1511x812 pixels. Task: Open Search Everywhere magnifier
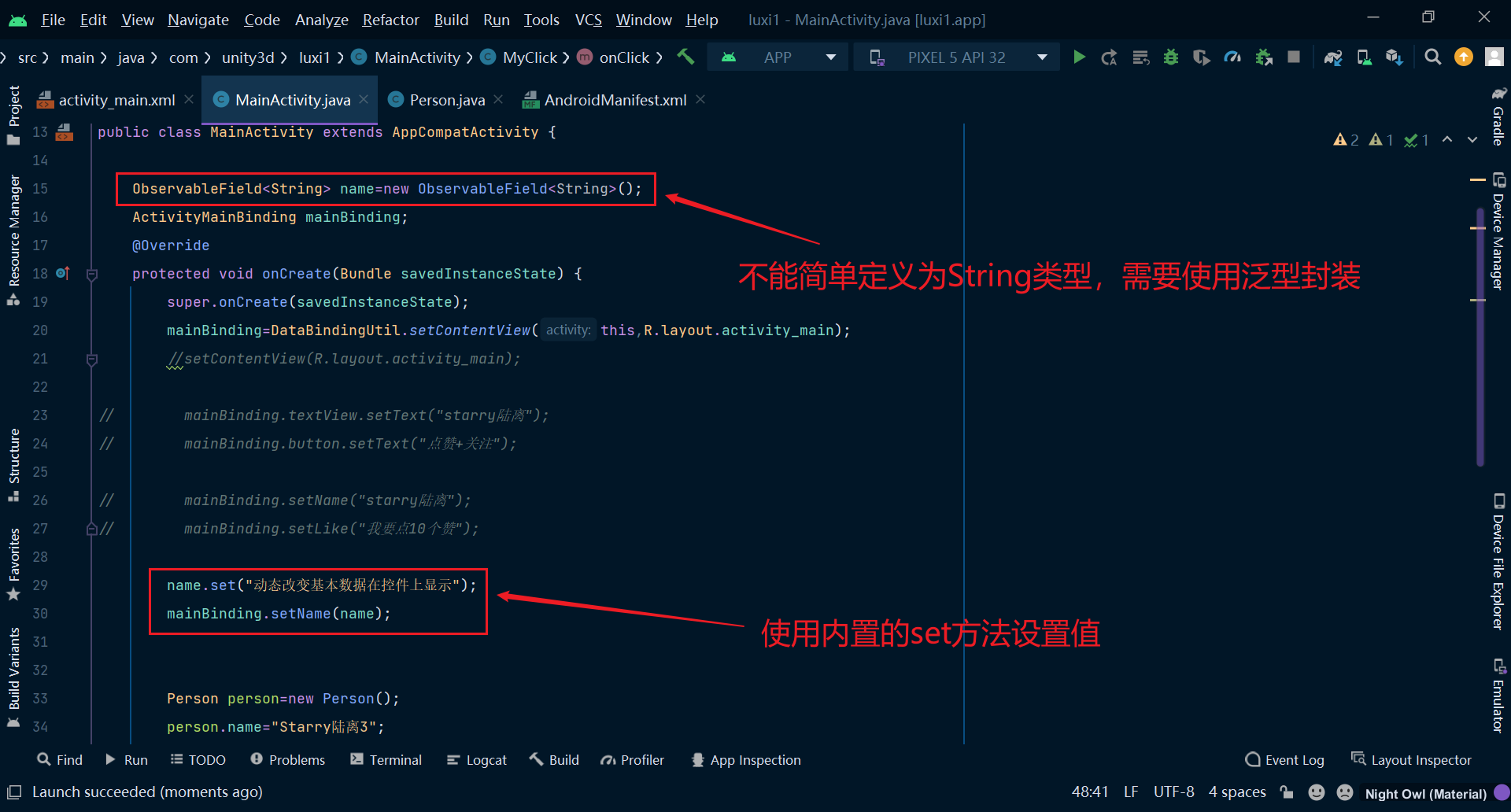(1433, 57)
